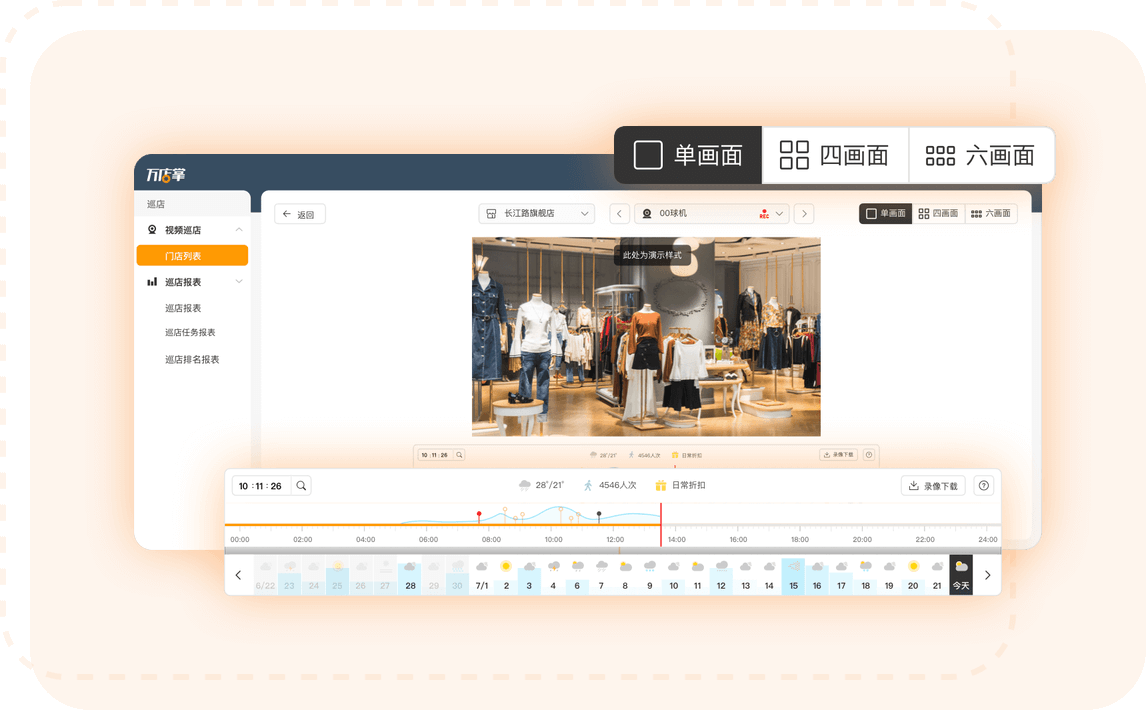1146x710 pixels.
Task: Switch to 单画面 single view in the callout
Action: (x=688, y=155)
